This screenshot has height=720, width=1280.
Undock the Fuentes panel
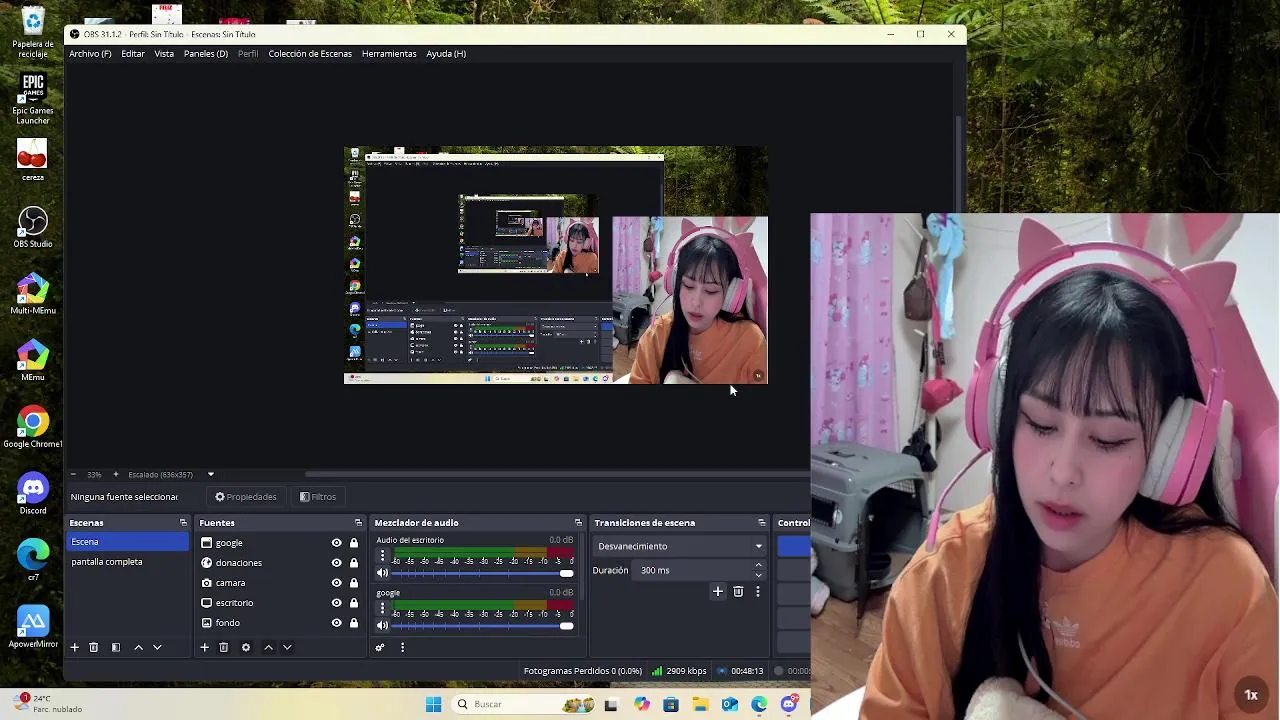click(358, 522)
